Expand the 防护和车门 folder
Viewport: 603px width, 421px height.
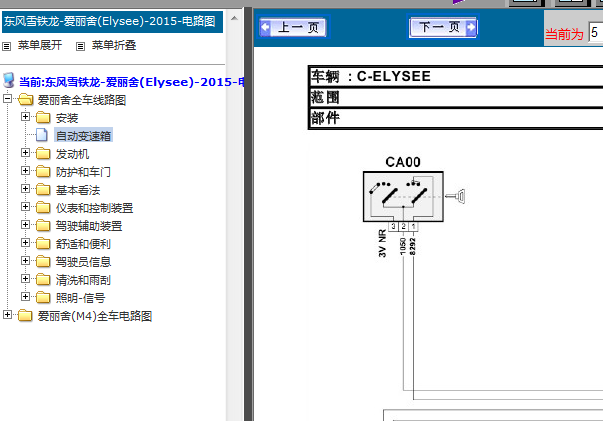(x=25, y=170)
